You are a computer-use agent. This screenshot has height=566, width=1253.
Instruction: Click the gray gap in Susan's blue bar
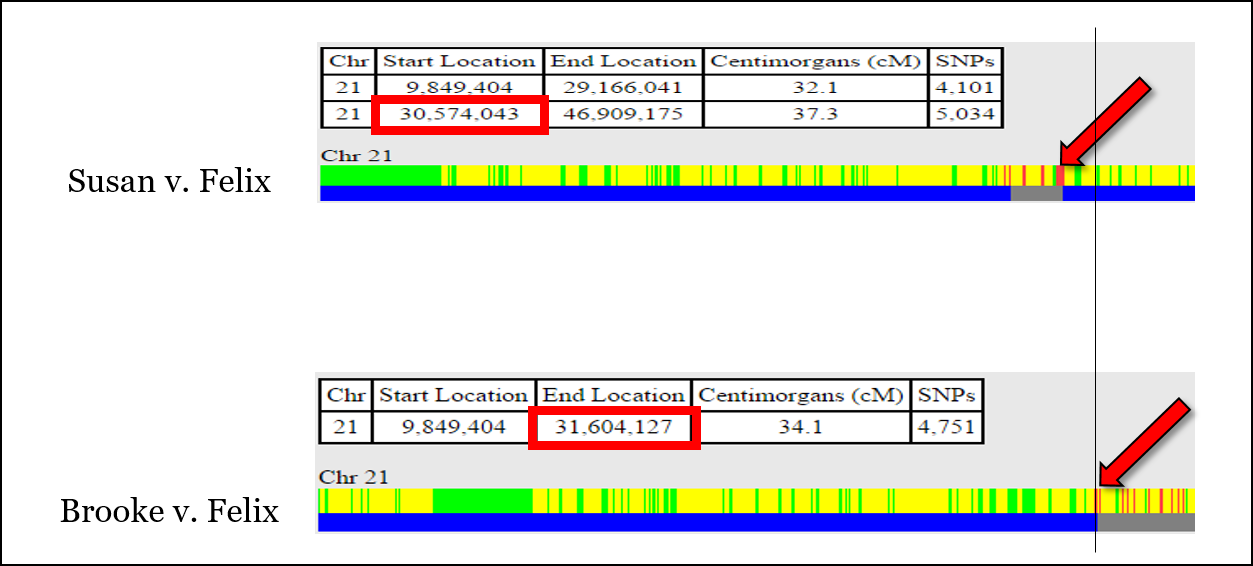click(1036, 194)
